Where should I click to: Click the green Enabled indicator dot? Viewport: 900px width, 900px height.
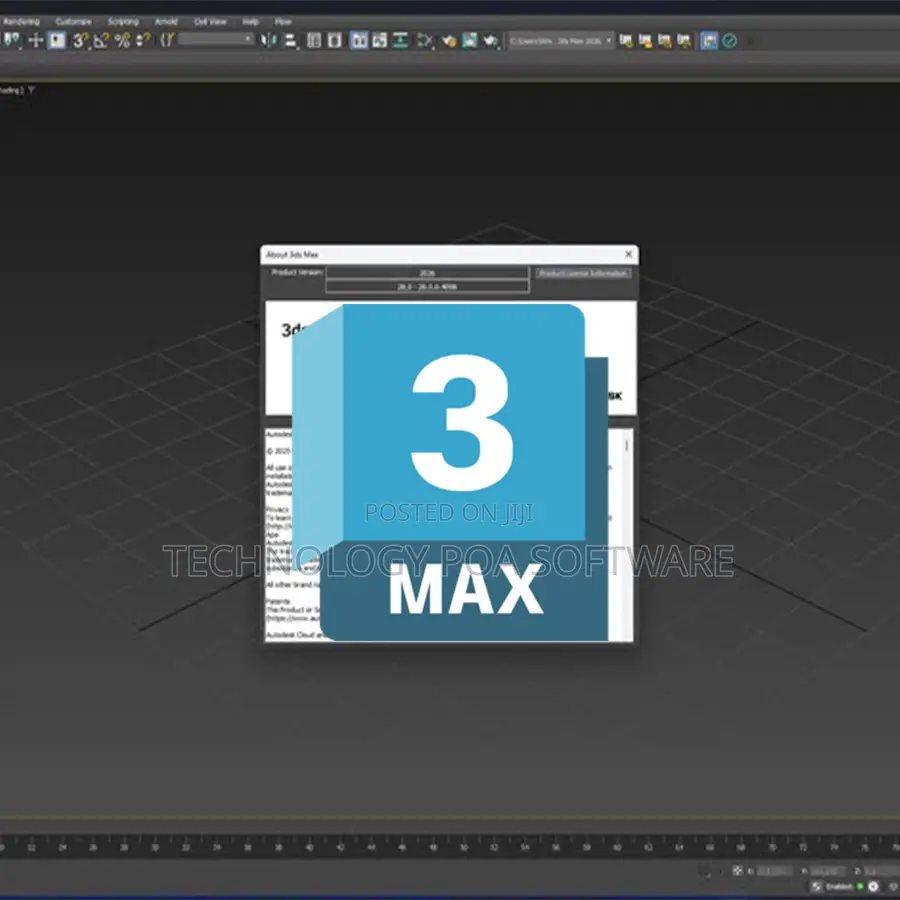click(860, 887)
